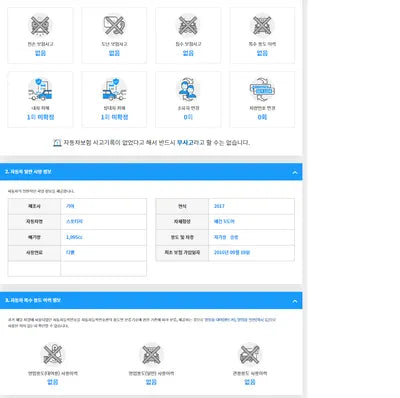Image resolution: width=400 pixels, height=398 pixels.
Task: Click '없음' under government use history
Action: [x=250, y=382]
